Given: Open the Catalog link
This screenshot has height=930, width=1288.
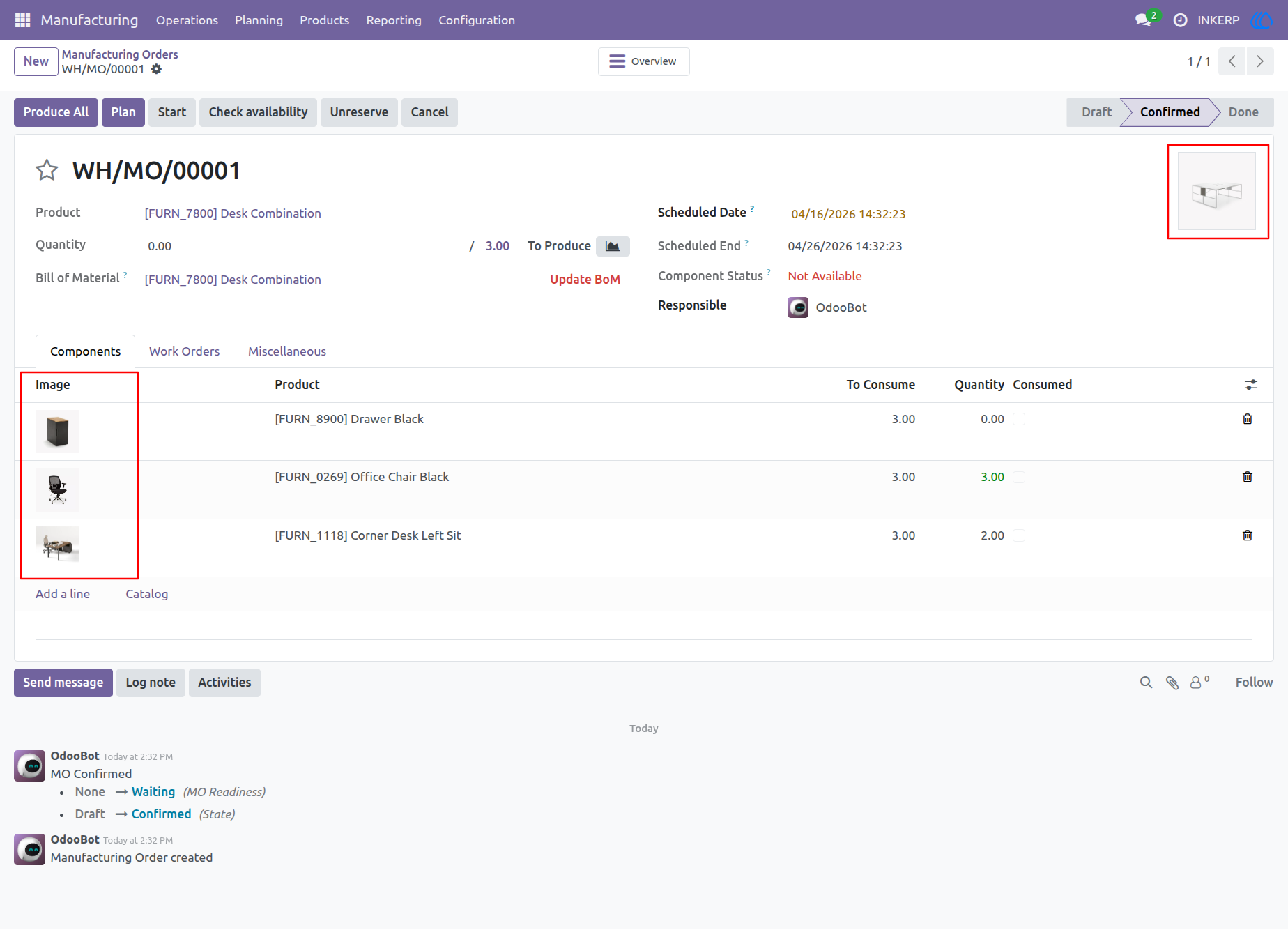Looking at the screenshot, I should (146, 594).
